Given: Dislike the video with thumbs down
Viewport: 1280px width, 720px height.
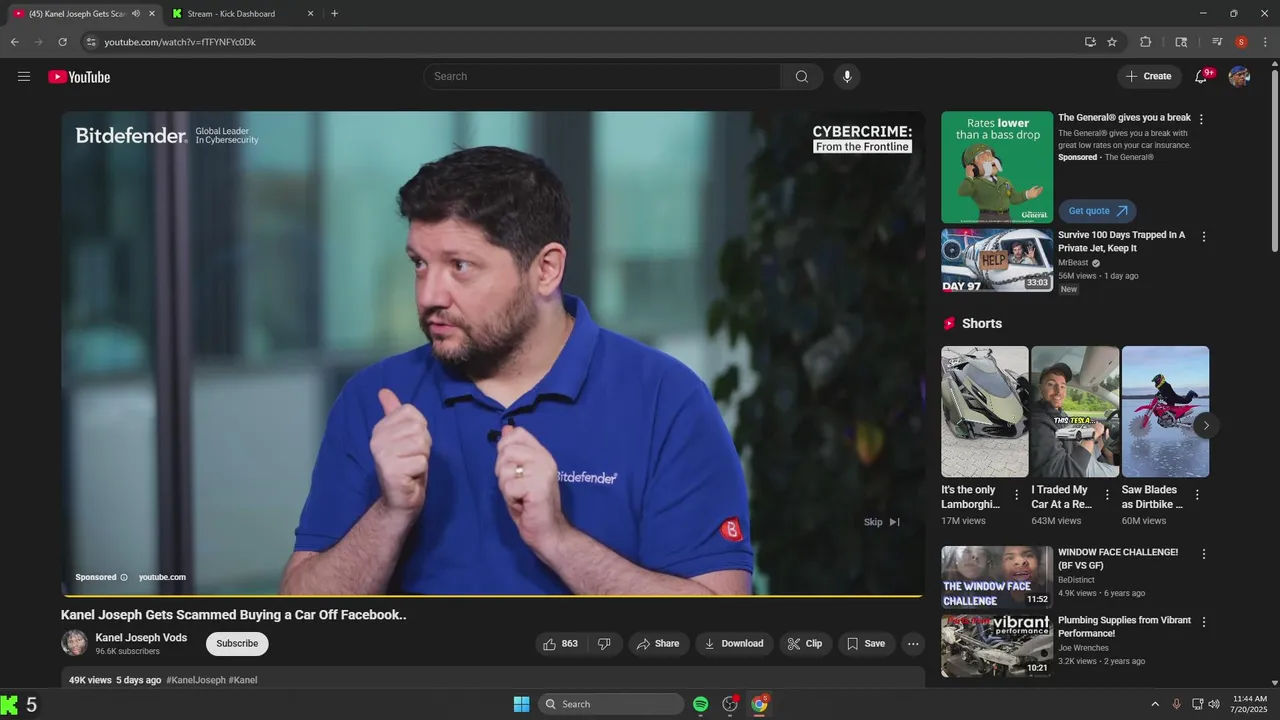Looking at the screenshot, I should click(x=604, y=644).
